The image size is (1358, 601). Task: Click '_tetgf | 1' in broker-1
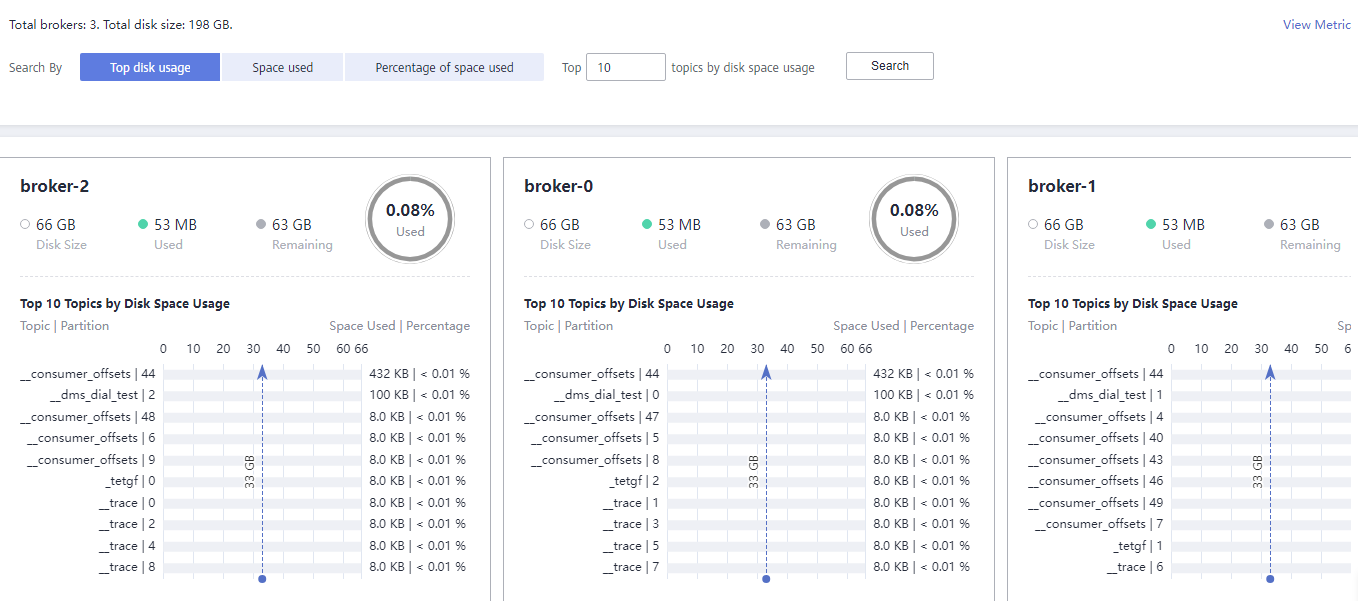pyautogui.click(x=1139, y=546)
